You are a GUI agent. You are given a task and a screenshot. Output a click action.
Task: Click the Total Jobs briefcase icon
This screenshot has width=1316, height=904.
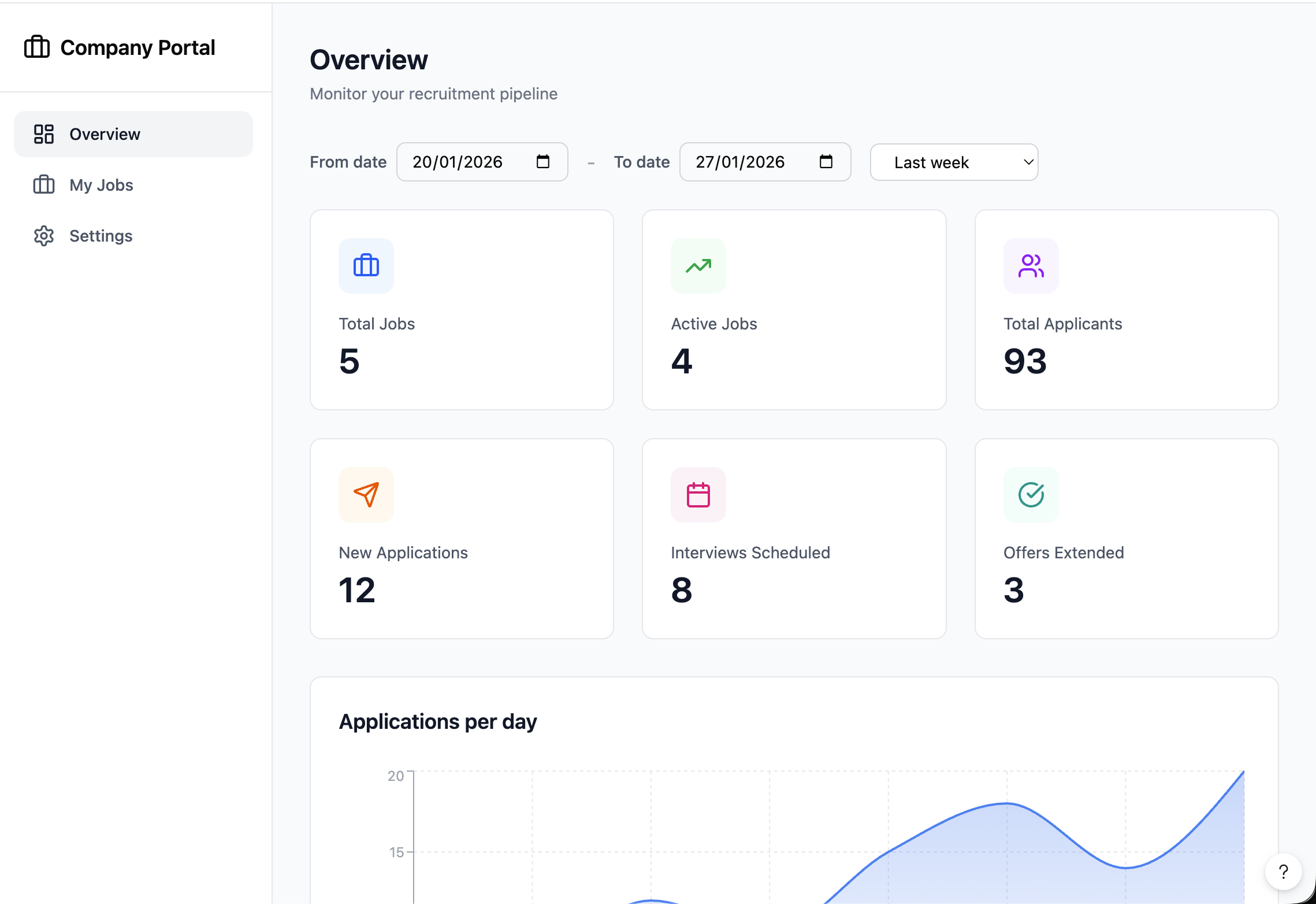(366, 265)
